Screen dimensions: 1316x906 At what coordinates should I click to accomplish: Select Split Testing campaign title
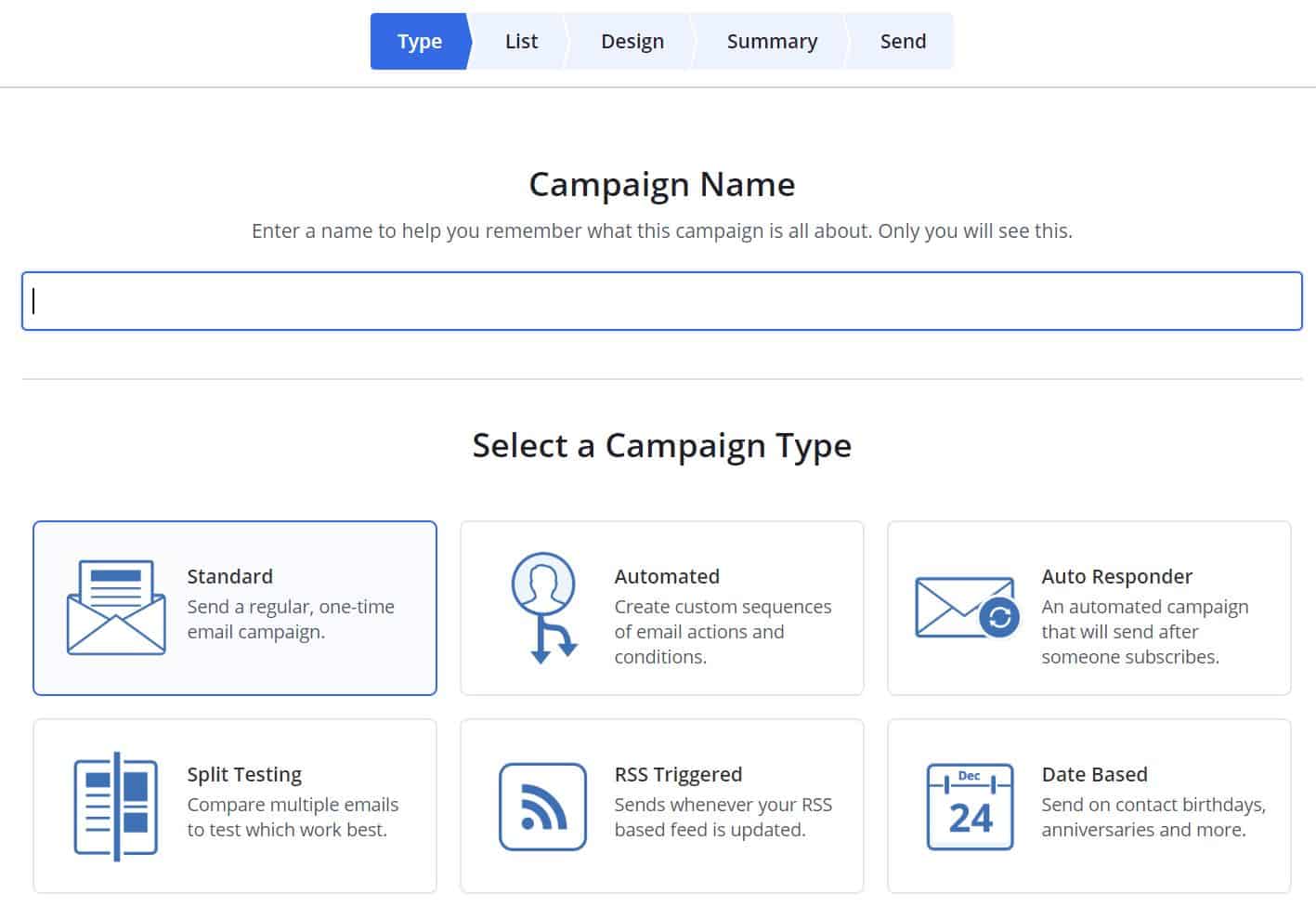click(244, 774)
